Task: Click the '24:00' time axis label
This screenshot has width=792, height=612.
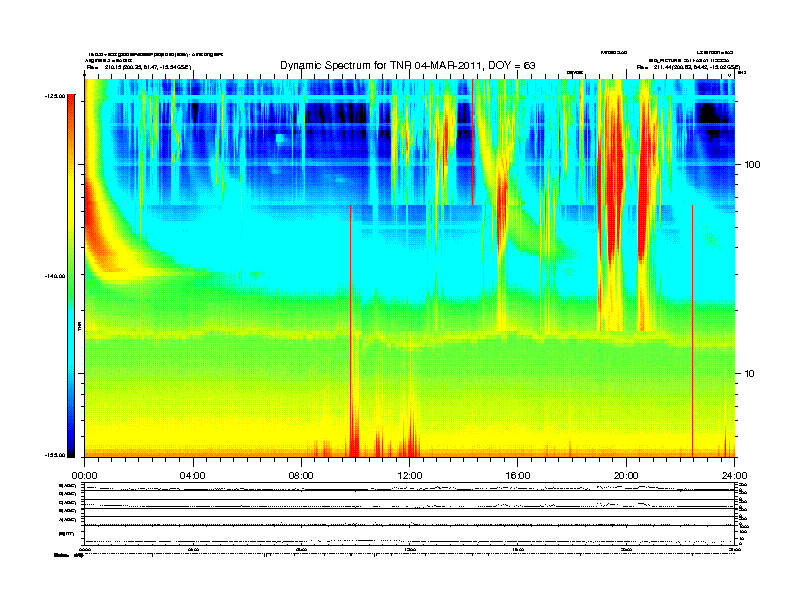Action: coord(734,475)
